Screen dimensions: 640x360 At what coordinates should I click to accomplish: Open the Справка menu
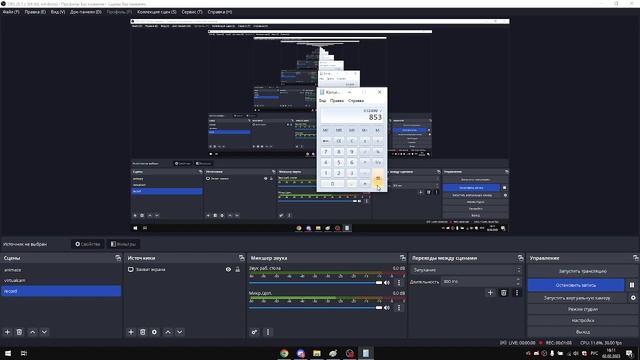point(220,12)
